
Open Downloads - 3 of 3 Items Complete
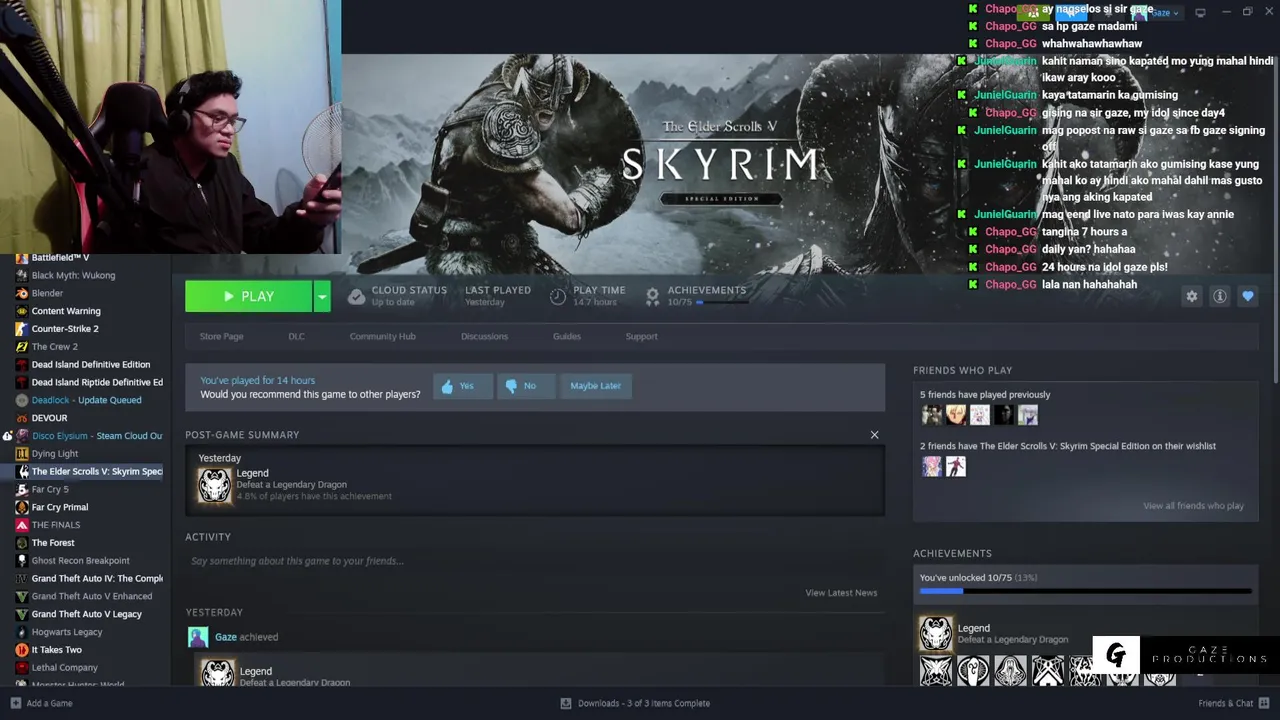pos(635,703)
